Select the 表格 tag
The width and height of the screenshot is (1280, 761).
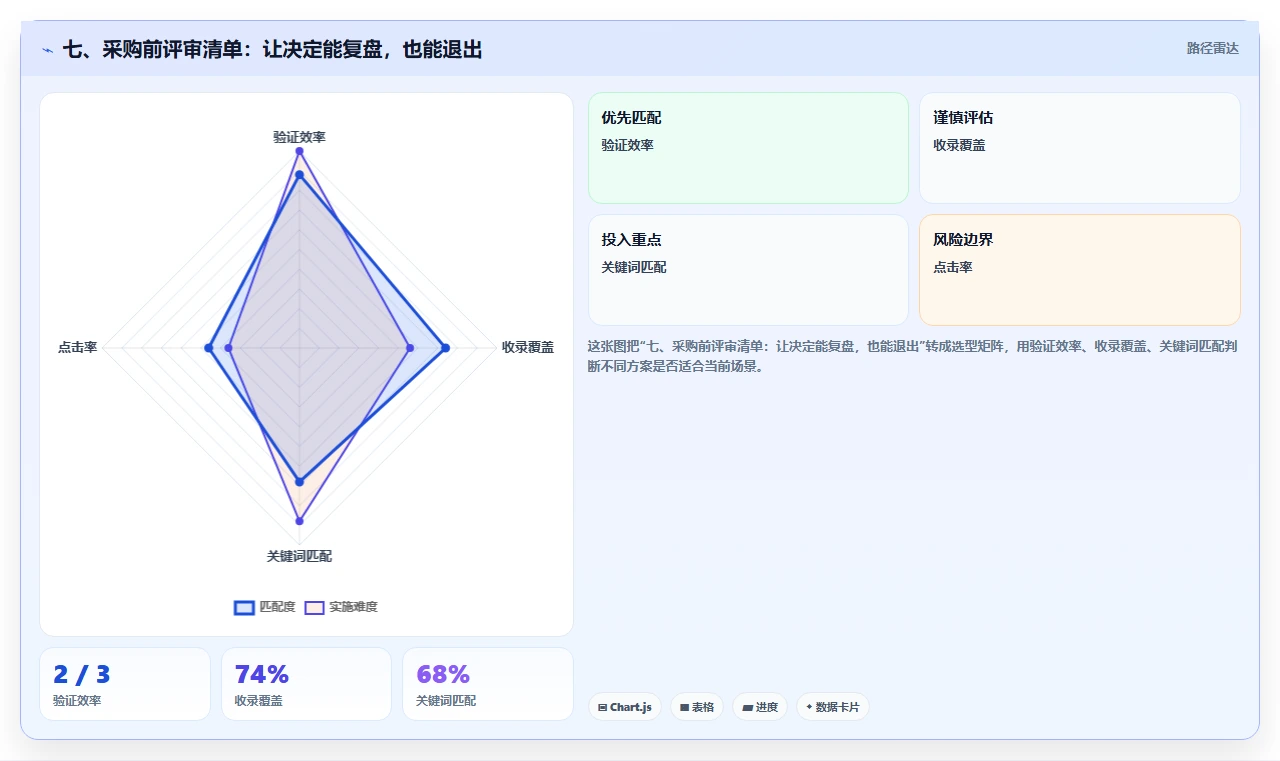pos(697,707)
